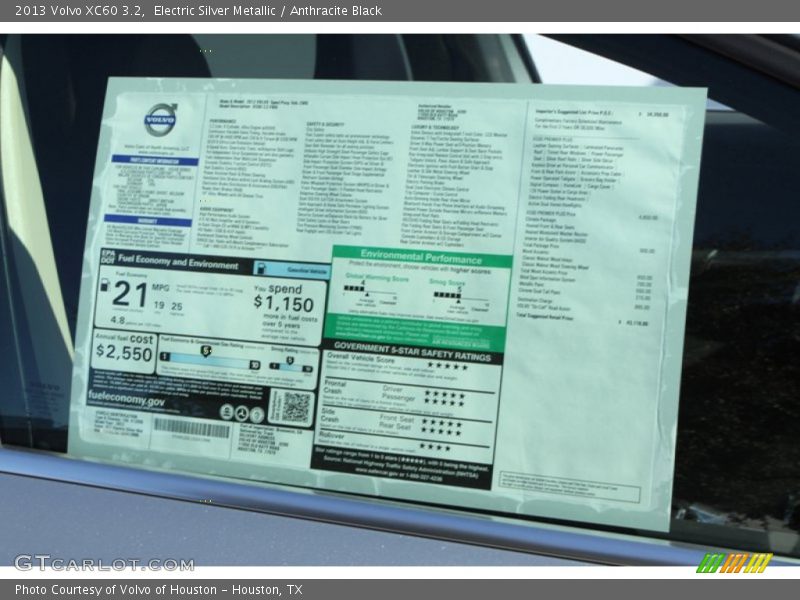Click the Volvo logo on the sticker
Viewport: 800px width, 600px height.
[160, 119]
